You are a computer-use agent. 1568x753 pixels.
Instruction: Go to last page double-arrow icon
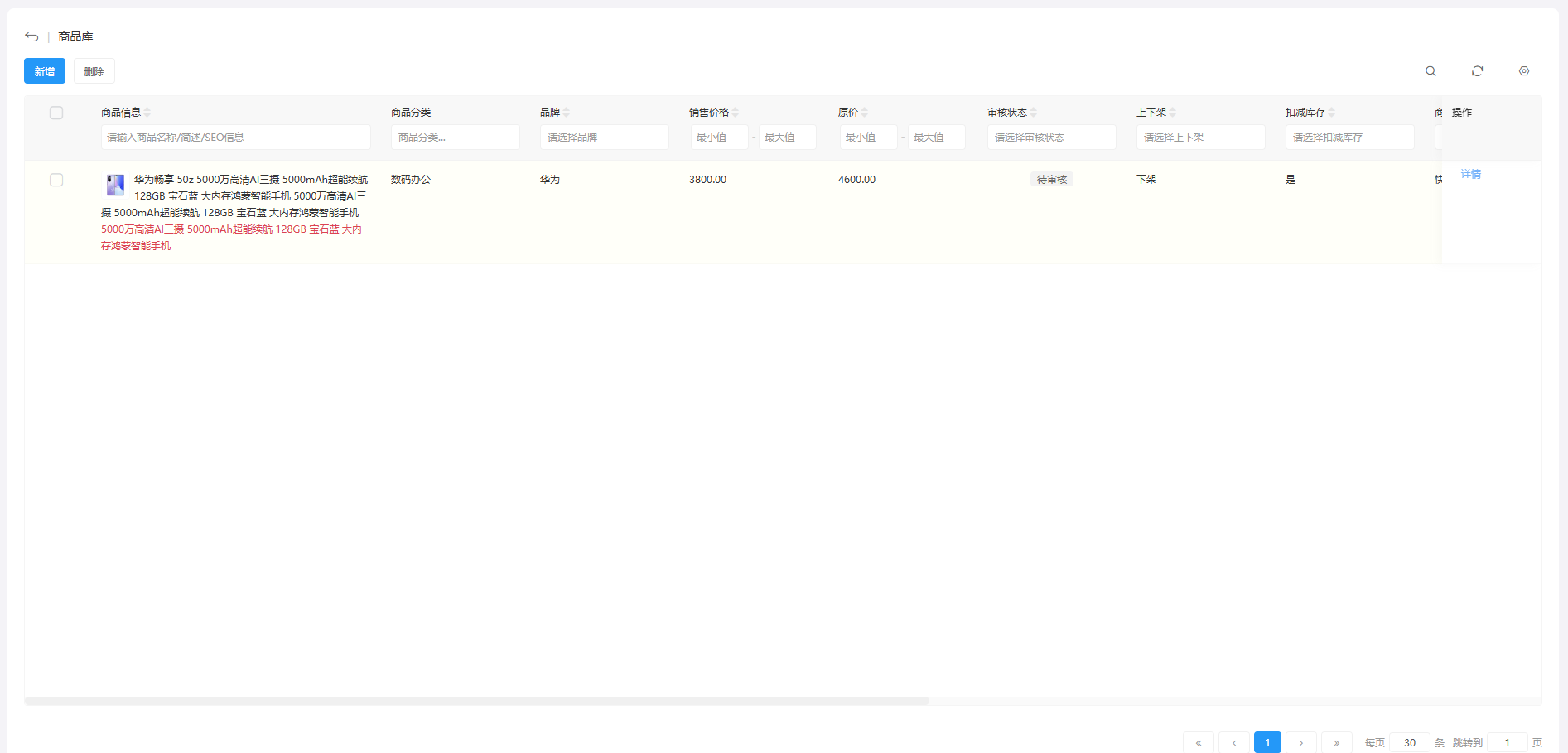point(1336,742)
